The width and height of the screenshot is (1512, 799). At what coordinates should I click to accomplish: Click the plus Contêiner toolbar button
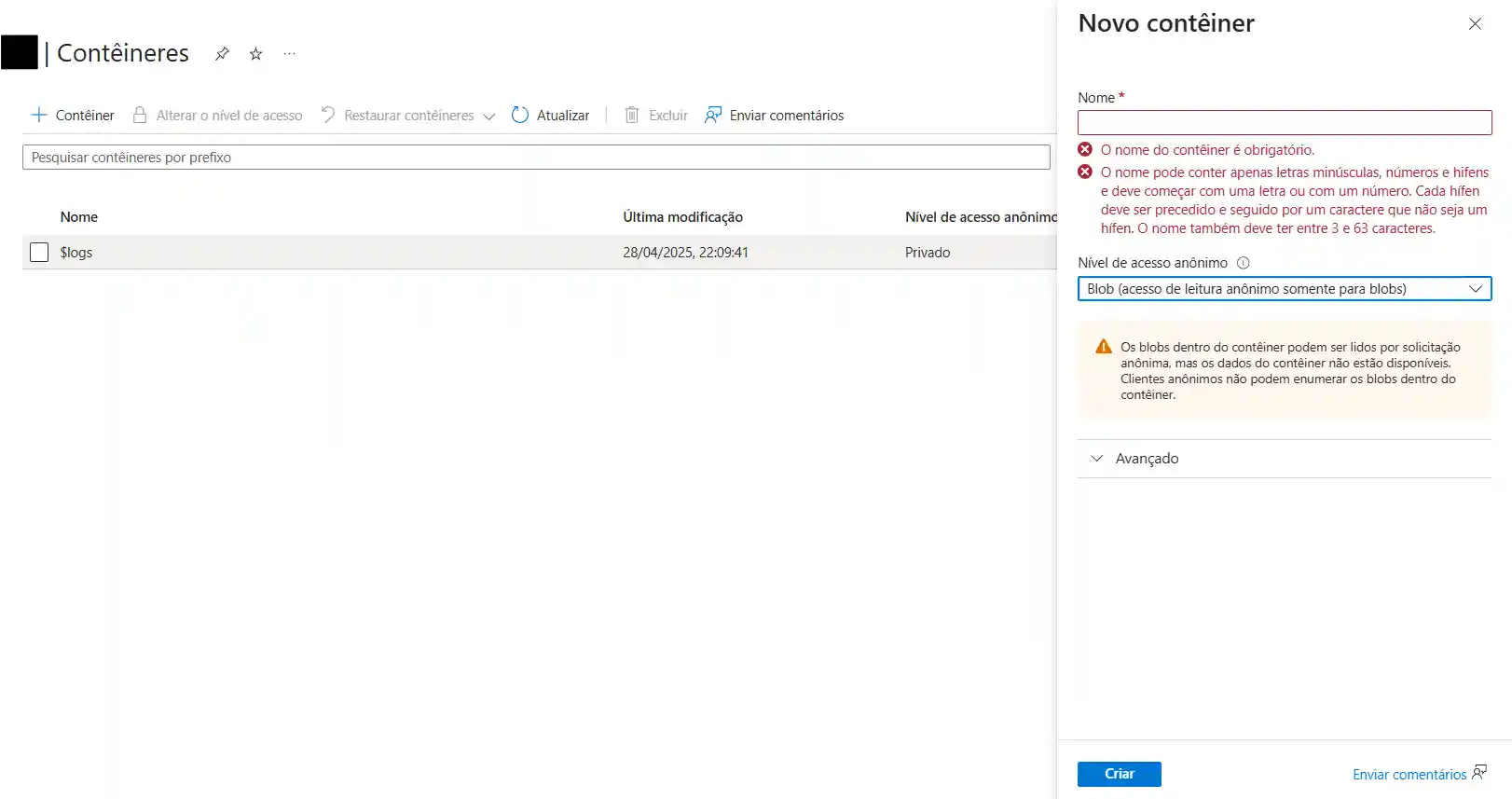73,116
